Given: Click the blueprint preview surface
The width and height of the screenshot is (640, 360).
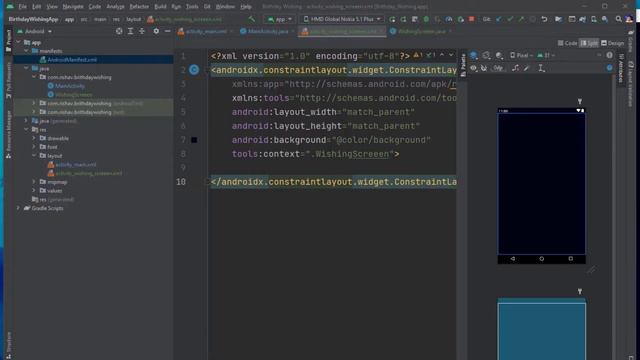Looking at the screenshot, I should [541, 330].
